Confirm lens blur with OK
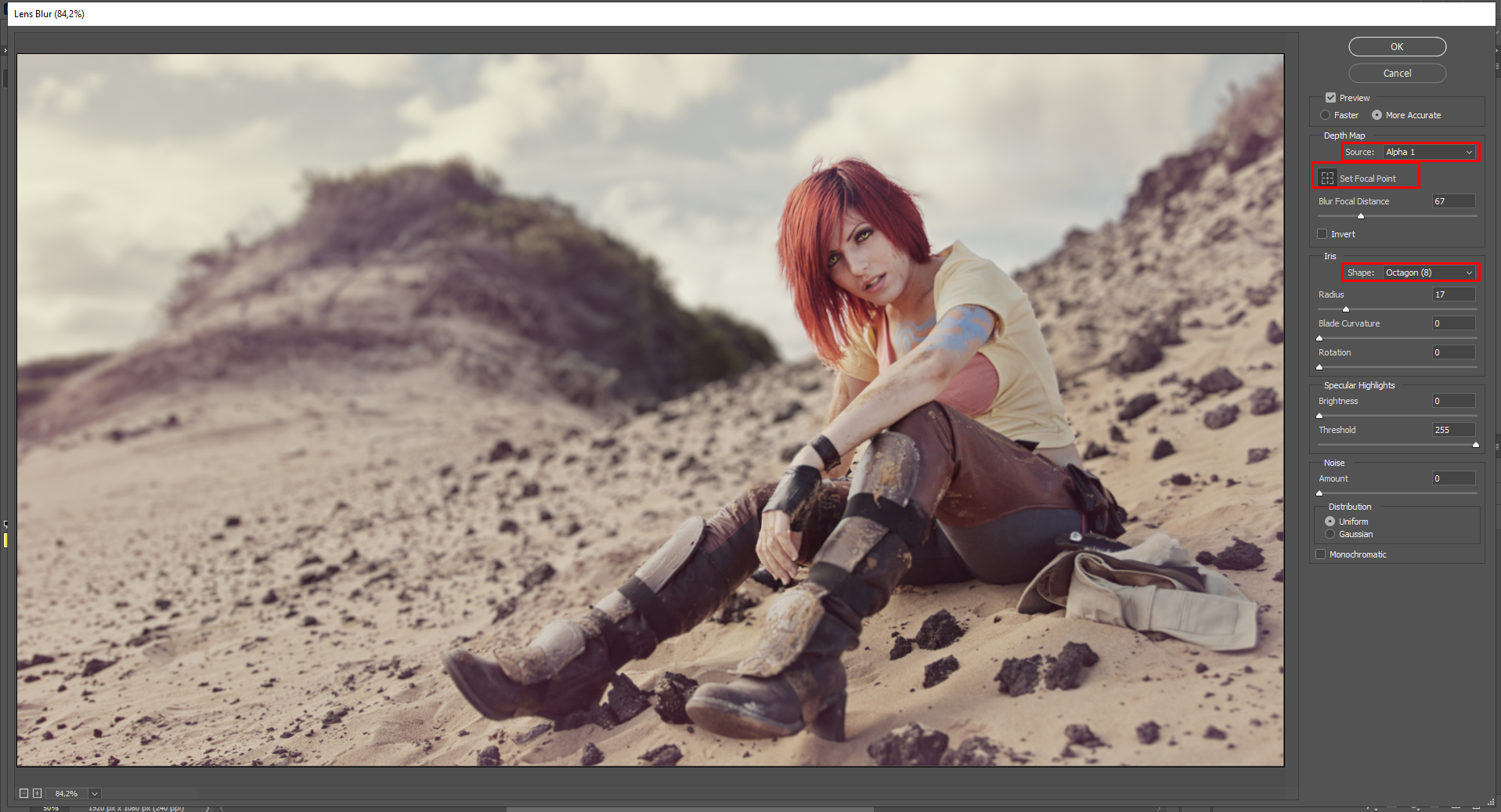The width and height of the screenshot is (1501, 812). pos(1397,47)
